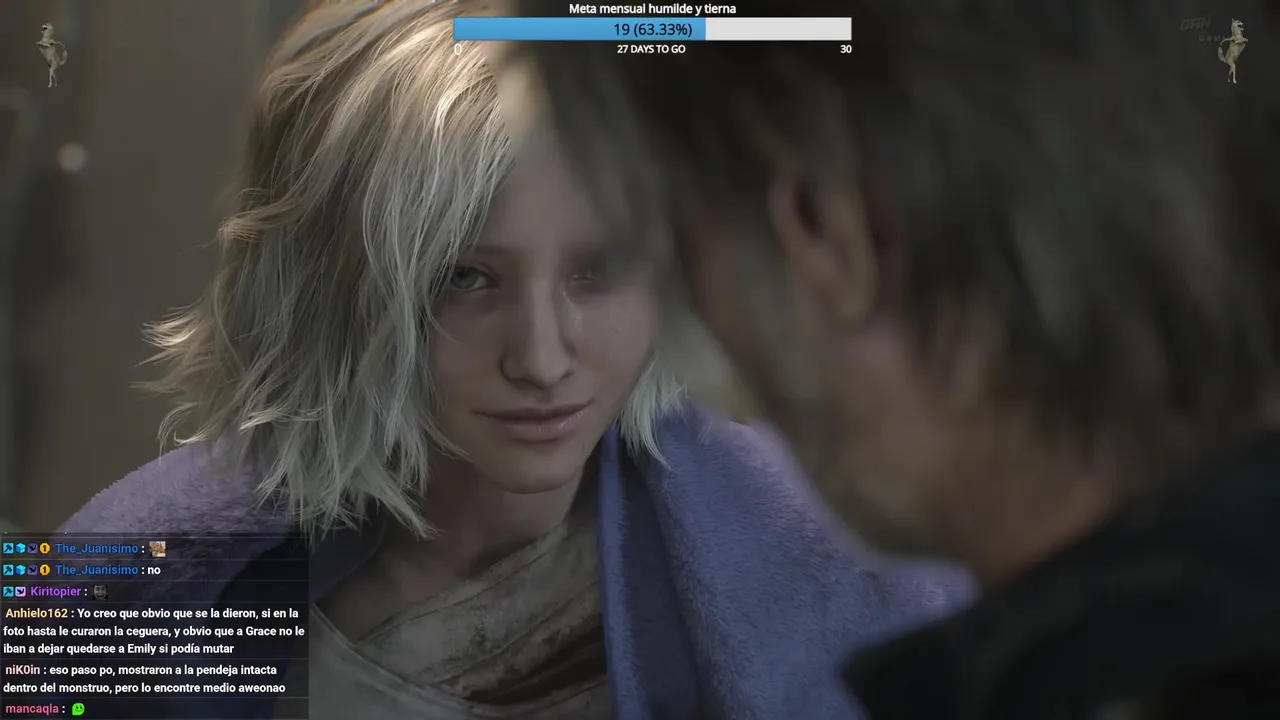Image resolution: width=1280 pixels, height=720 pixels.
Task: Open Anhielo162's username in chat
Action: click(x=37, y=613)
